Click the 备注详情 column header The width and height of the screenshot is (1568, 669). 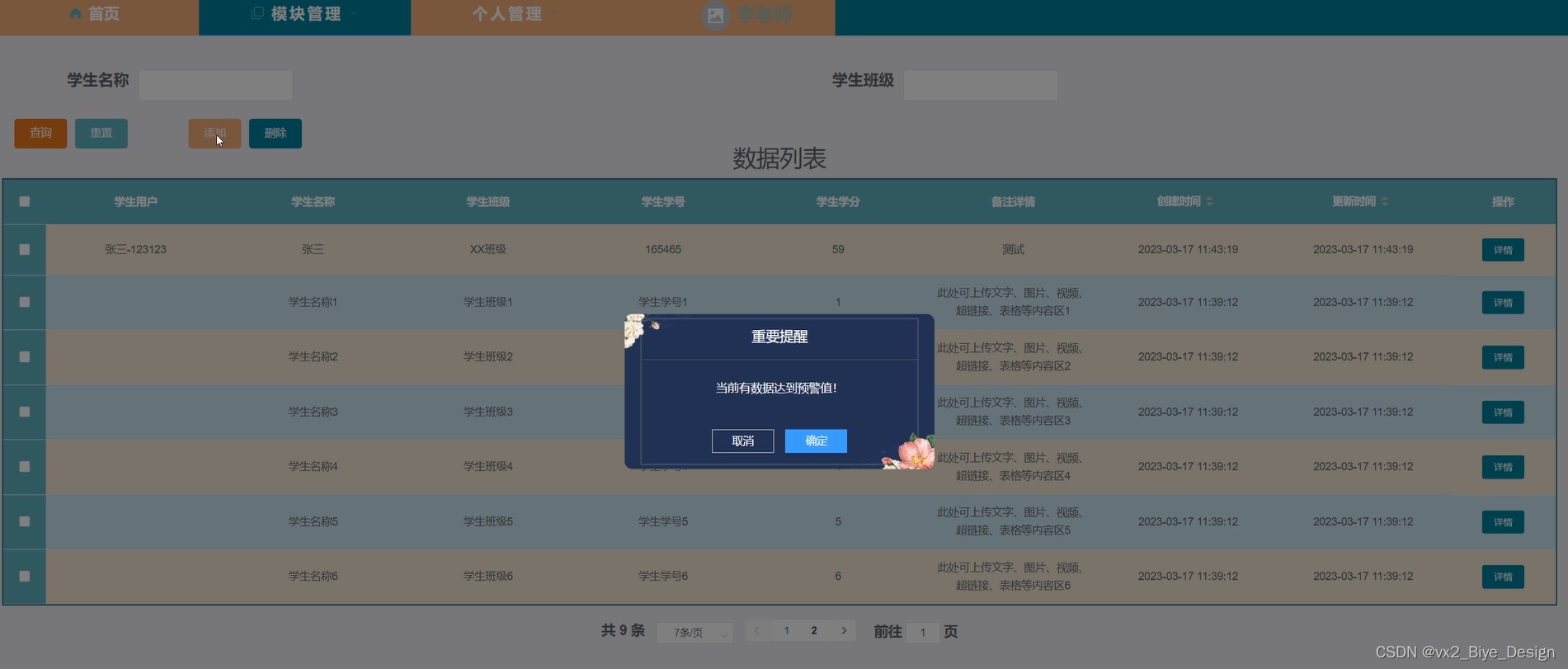[x=1013, y=201]
